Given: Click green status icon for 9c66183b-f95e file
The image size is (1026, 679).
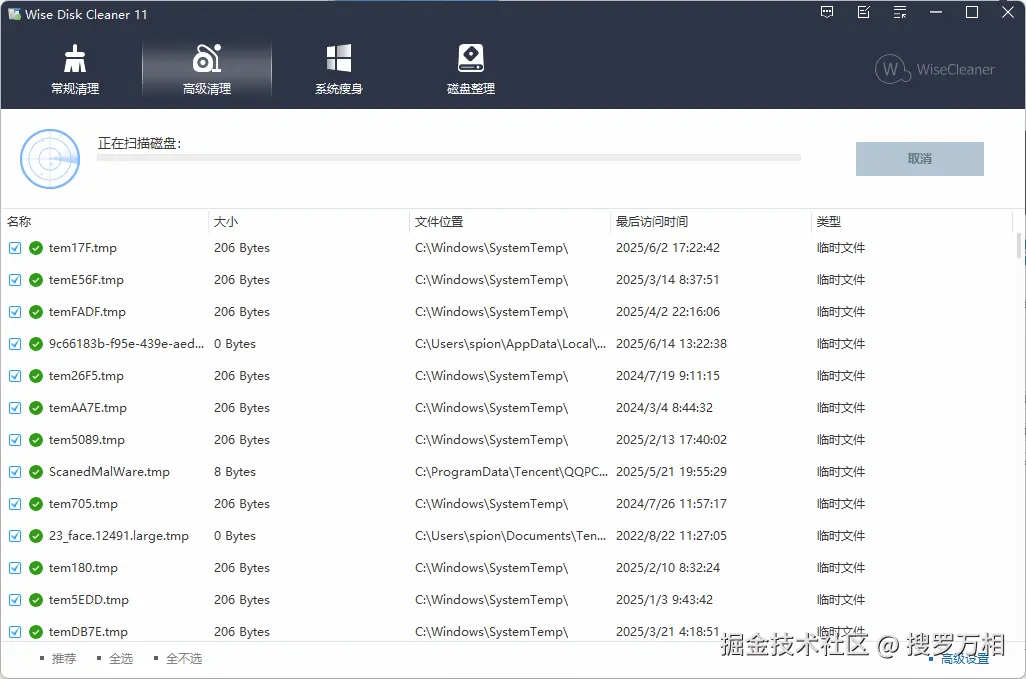Looking at the screenshot, I should 36,344.
